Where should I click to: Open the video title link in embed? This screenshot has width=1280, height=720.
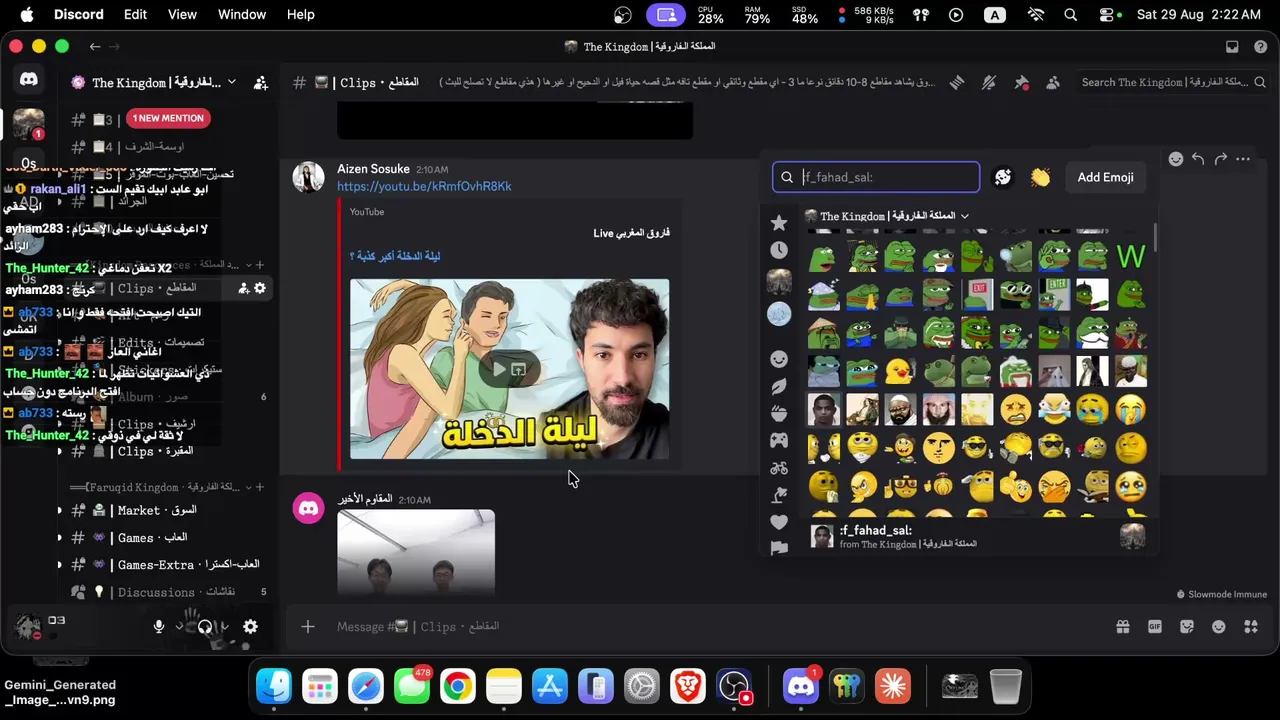pyautogui.click(x=395, y=256)
